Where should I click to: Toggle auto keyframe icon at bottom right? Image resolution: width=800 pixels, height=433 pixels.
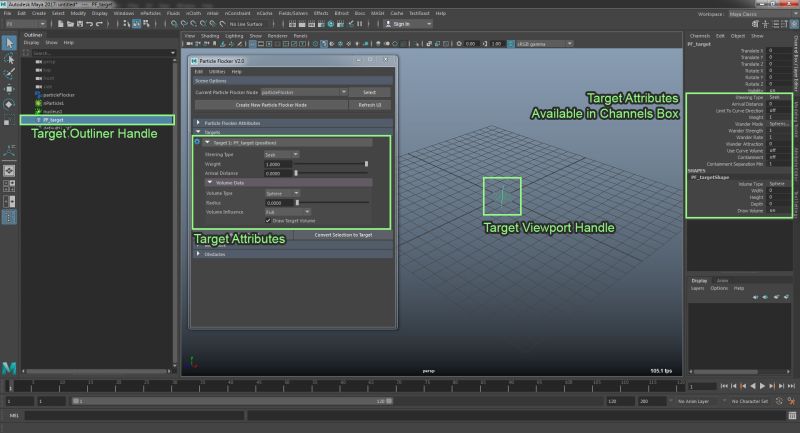(779, 401)
